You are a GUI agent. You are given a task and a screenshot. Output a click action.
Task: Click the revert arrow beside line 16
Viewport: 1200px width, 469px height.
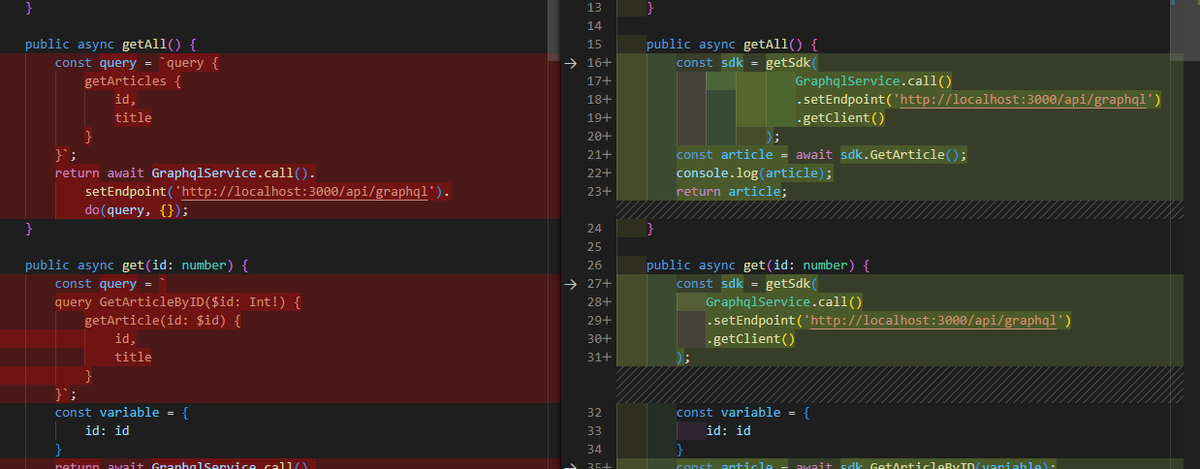(571, 63)
